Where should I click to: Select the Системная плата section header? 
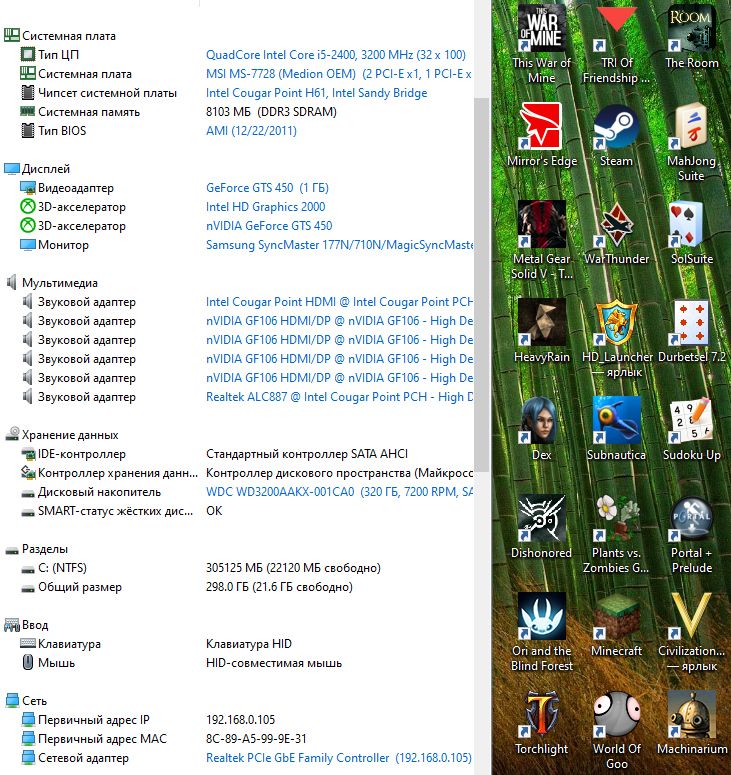point(60,36)
